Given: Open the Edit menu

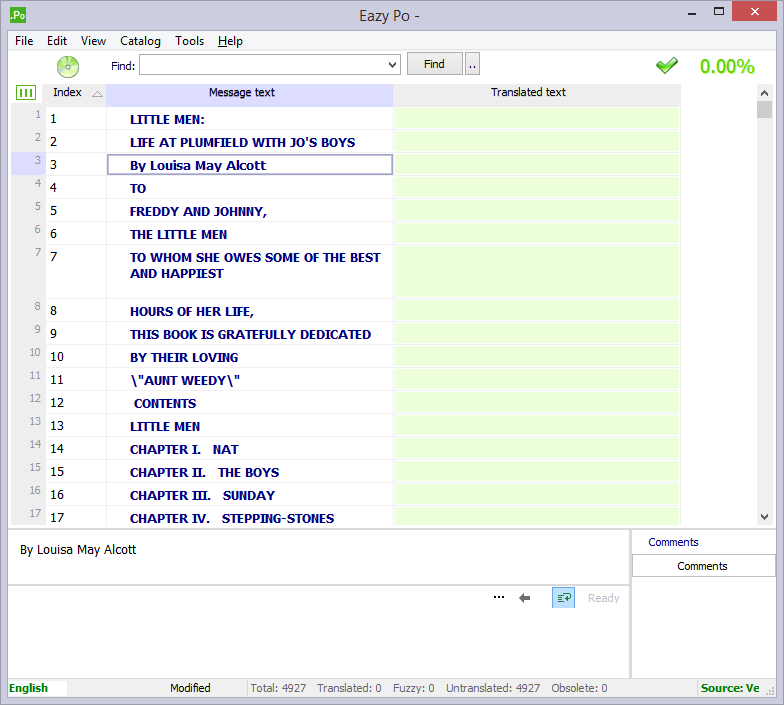Looking at the screenshot, I should [x=57, y=41].
